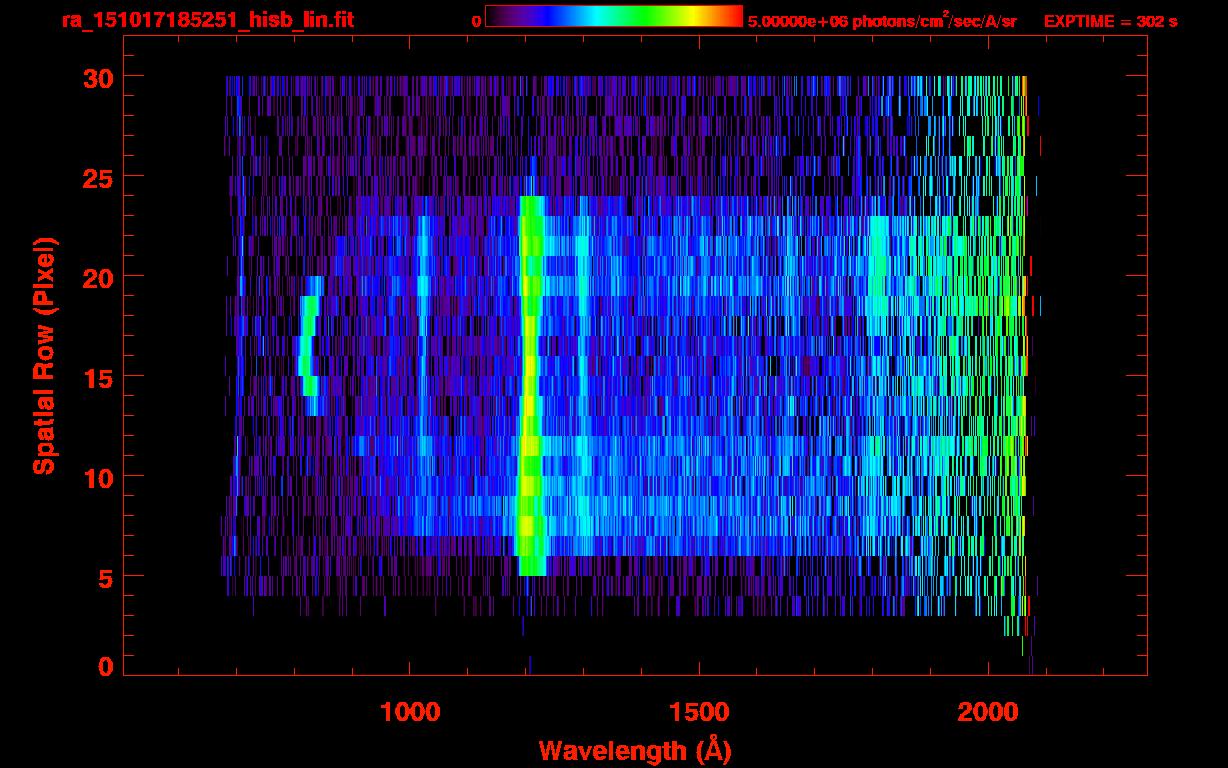Image resolution: width=1228 pixels, height=768 pixels.
Task: Click the EXPTIME = 302 s text
Action: [1110, 21]
